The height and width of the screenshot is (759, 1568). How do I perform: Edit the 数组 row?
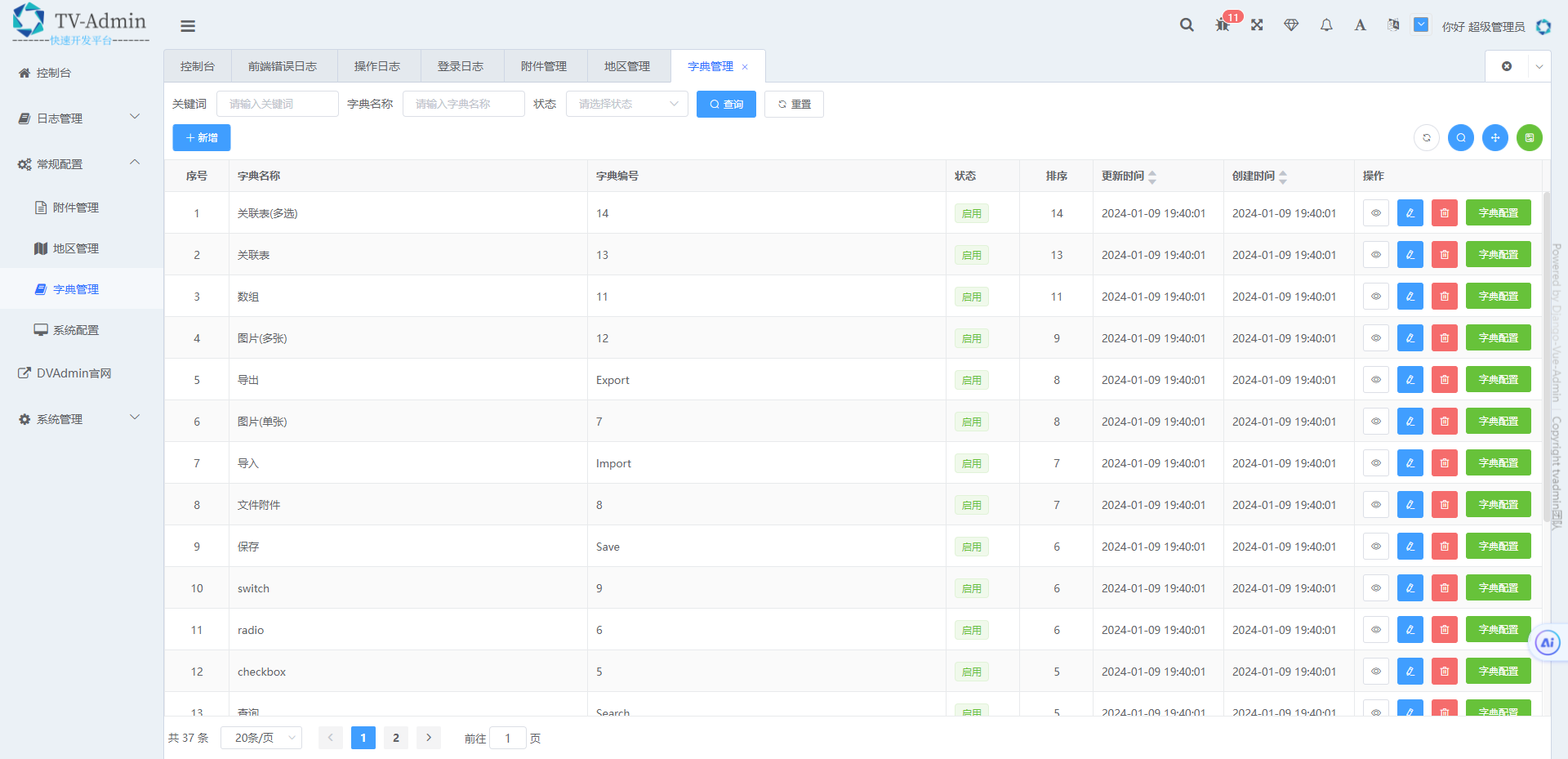tap(1410, 297)
